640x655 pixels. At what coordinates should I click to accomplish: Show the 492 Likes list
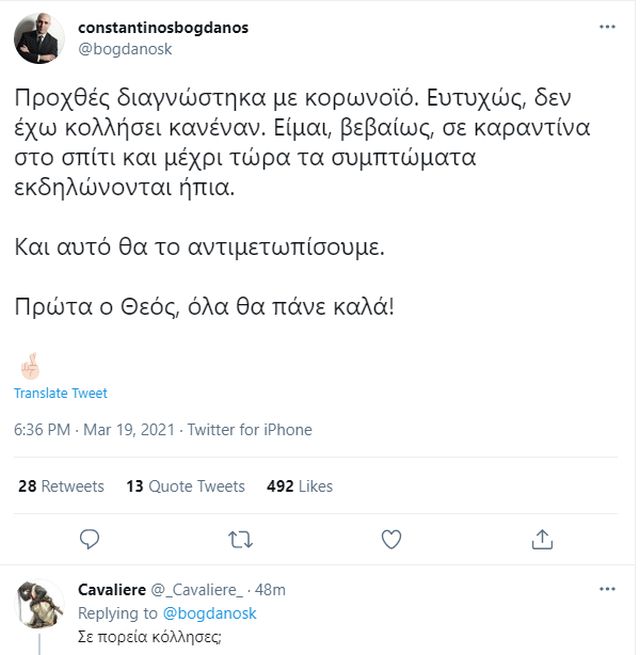click(300, 486)
